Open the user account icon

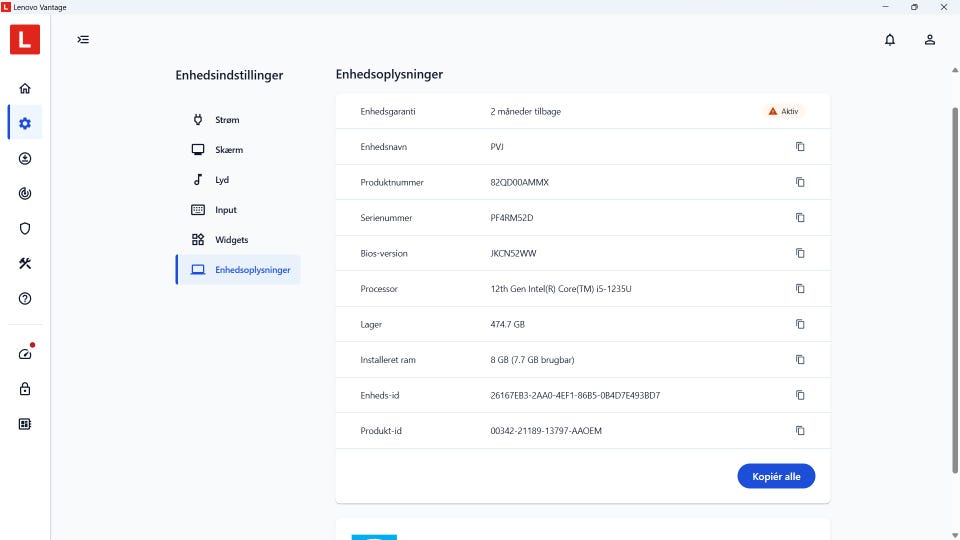(x=929, y=40)
